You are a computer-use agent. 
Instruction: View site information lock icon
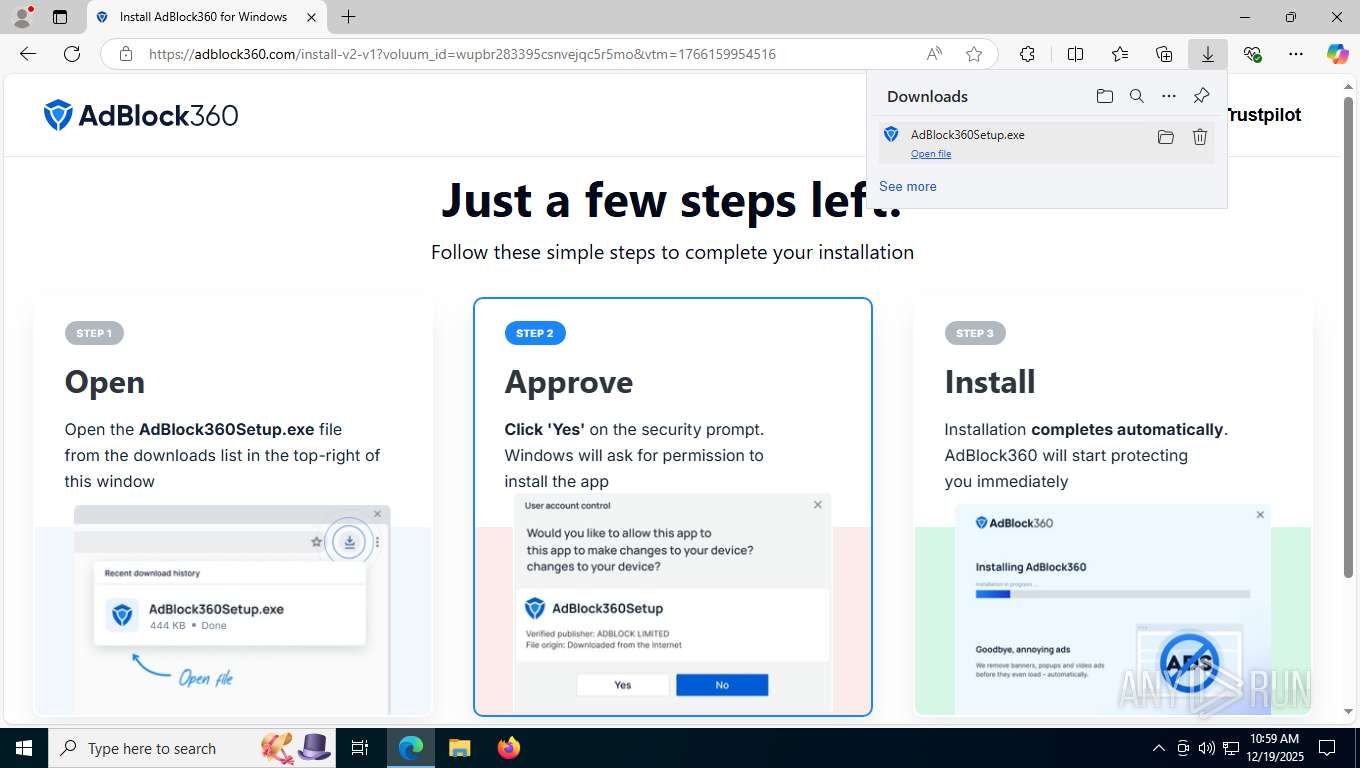pos(125,54)
